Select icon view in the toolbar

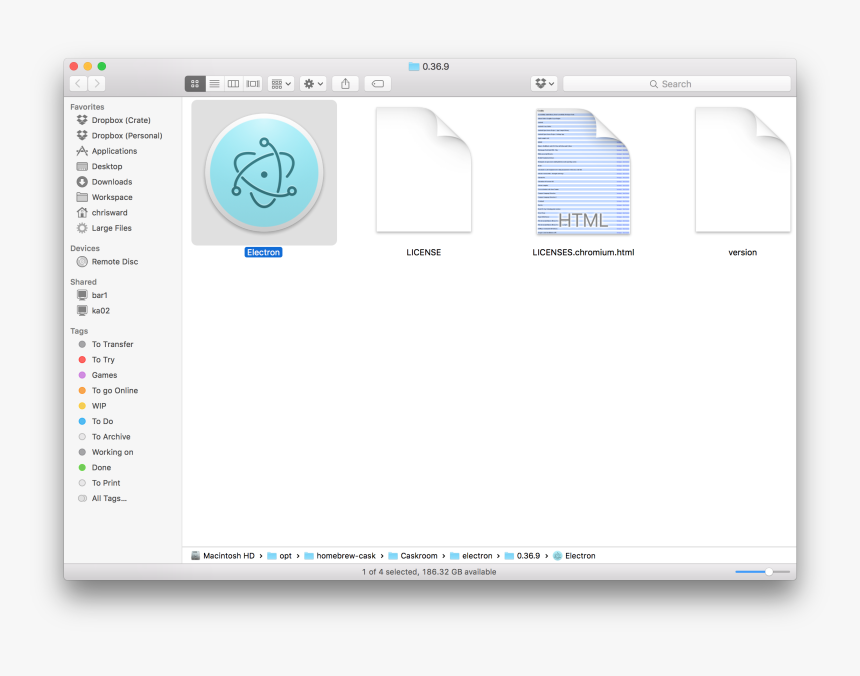(195, 83)
